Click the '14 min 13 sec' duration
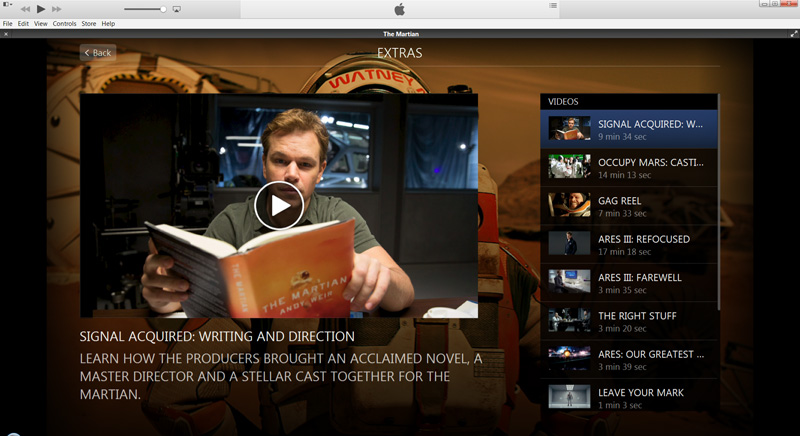This screenshot has height=436, width=800. pos(624,175)
